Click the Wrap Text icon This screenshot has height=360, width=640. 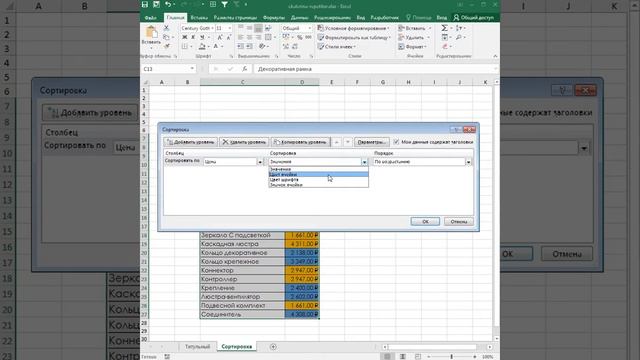coord(268,28)
